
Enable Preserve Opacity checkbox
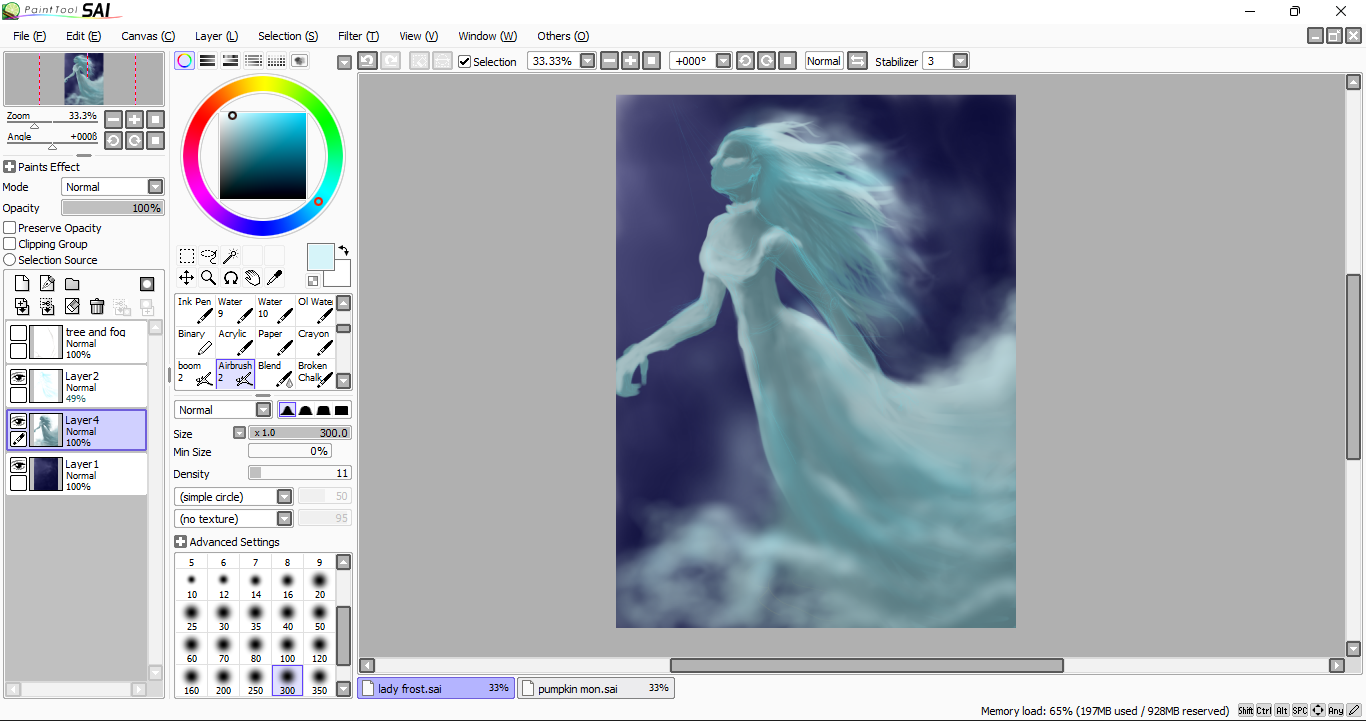(10, 228)
